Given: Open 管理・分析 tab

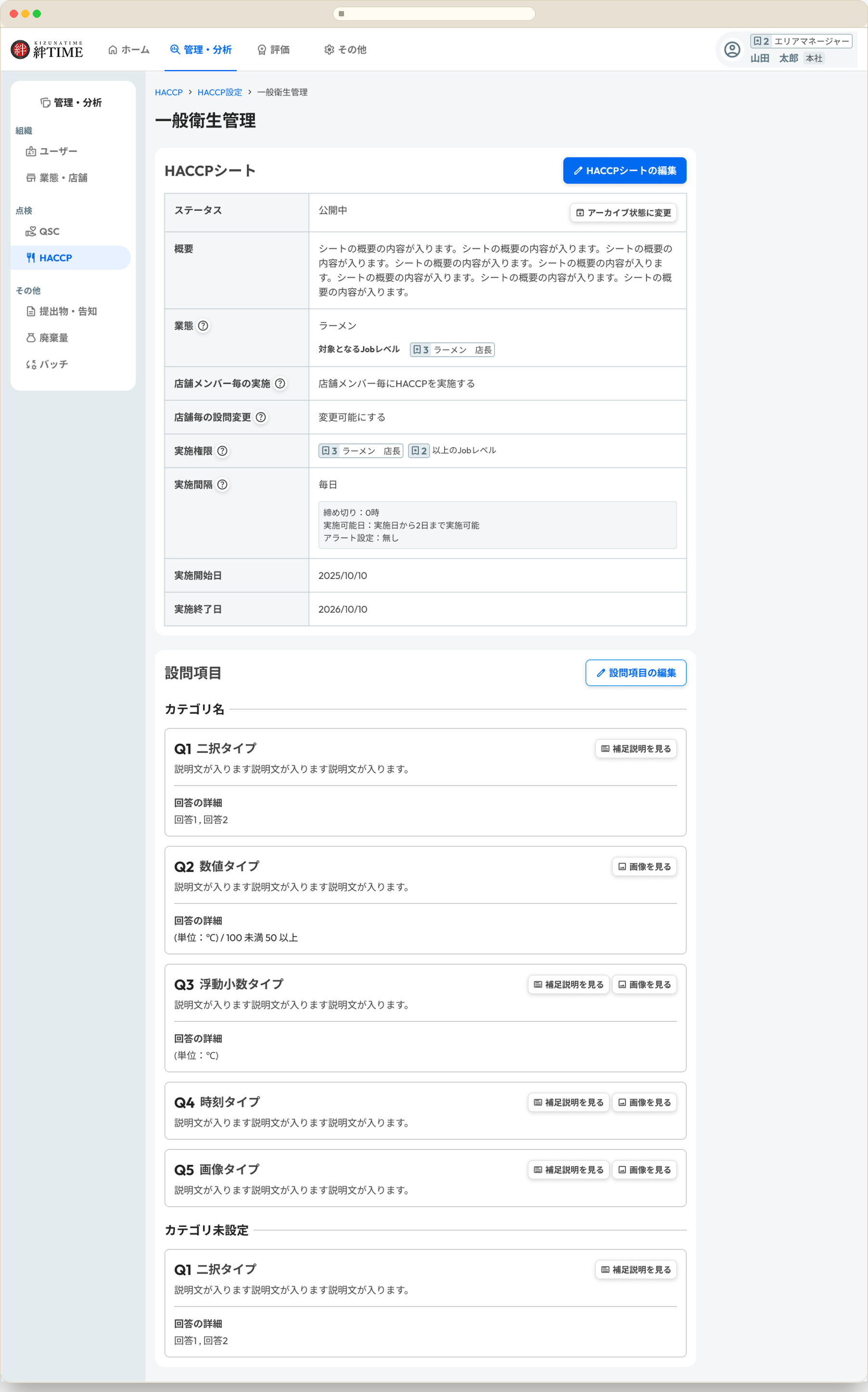Looking at the screenshot, I should 200,50.
